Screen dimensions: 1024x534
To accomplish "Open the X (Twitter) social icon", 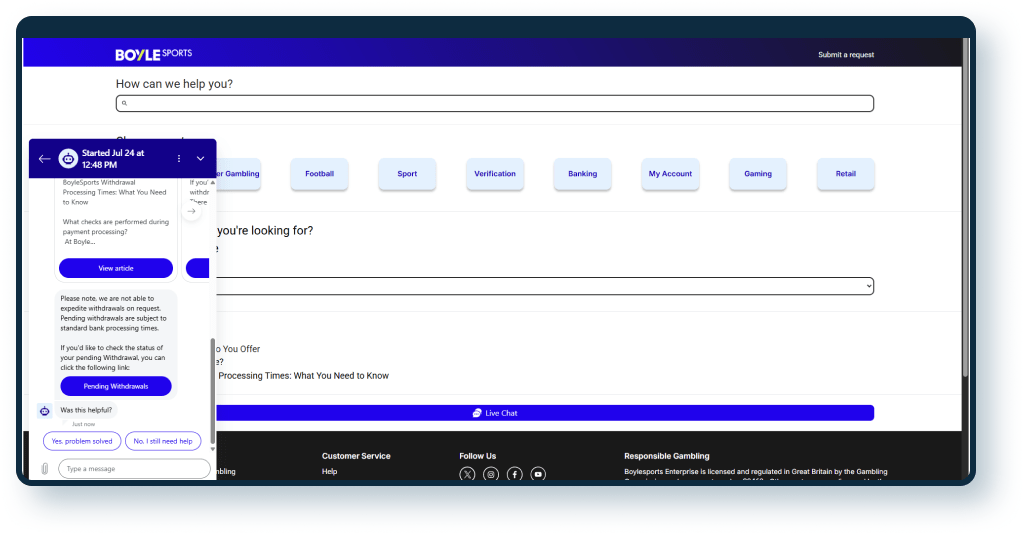I will (467, 474).
